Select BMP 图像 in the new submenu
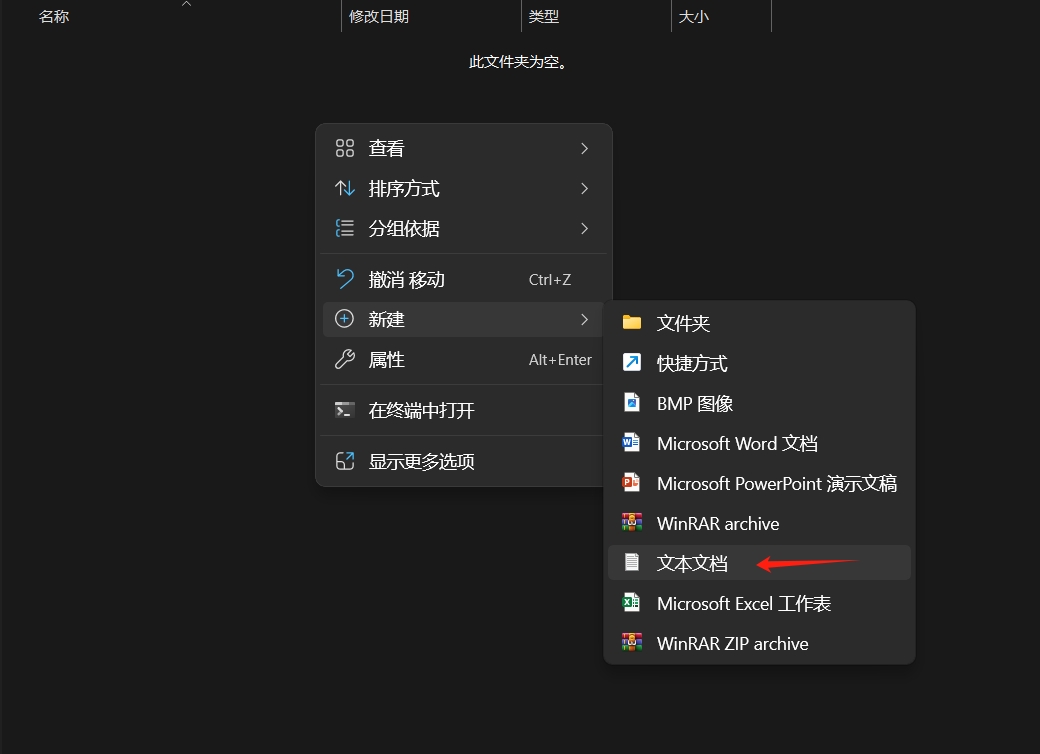1040x754 pixels. tap(759, 403)
